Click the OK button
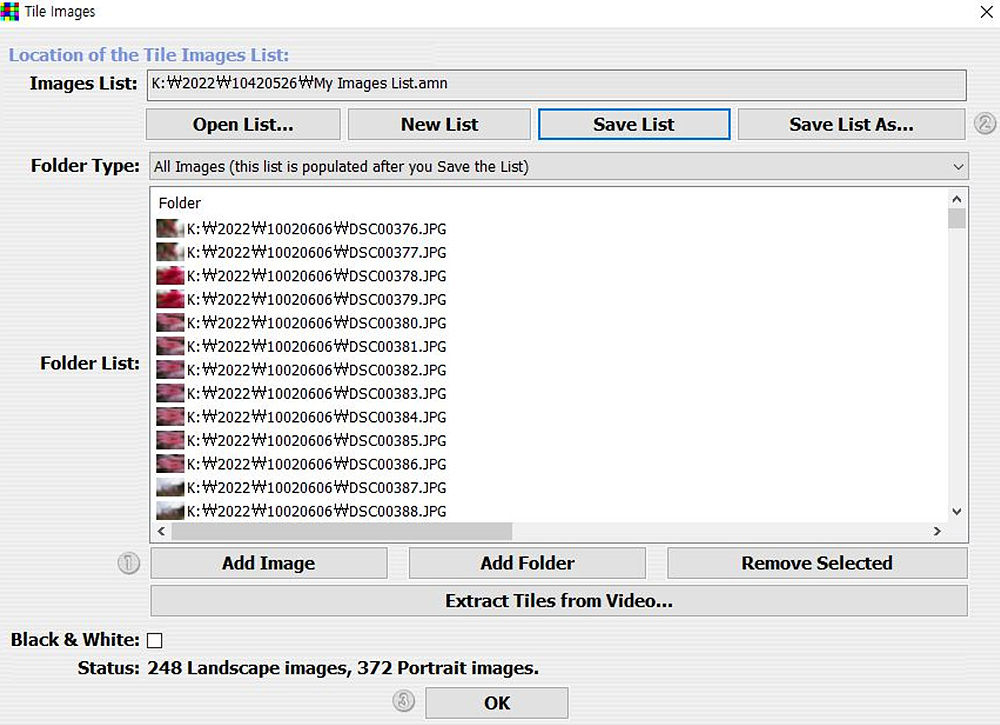1000x725 pixels. (x=497, y=703)
